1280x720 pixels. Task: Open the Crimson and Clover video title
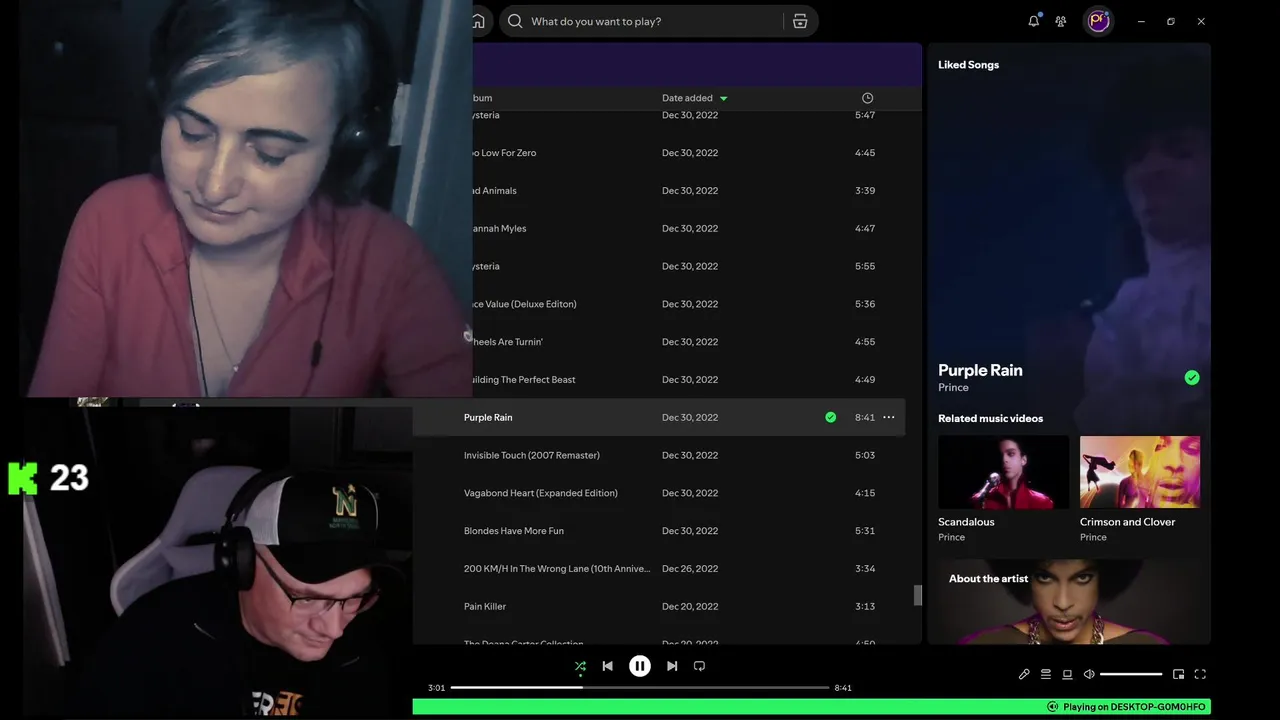point(1127,522)
